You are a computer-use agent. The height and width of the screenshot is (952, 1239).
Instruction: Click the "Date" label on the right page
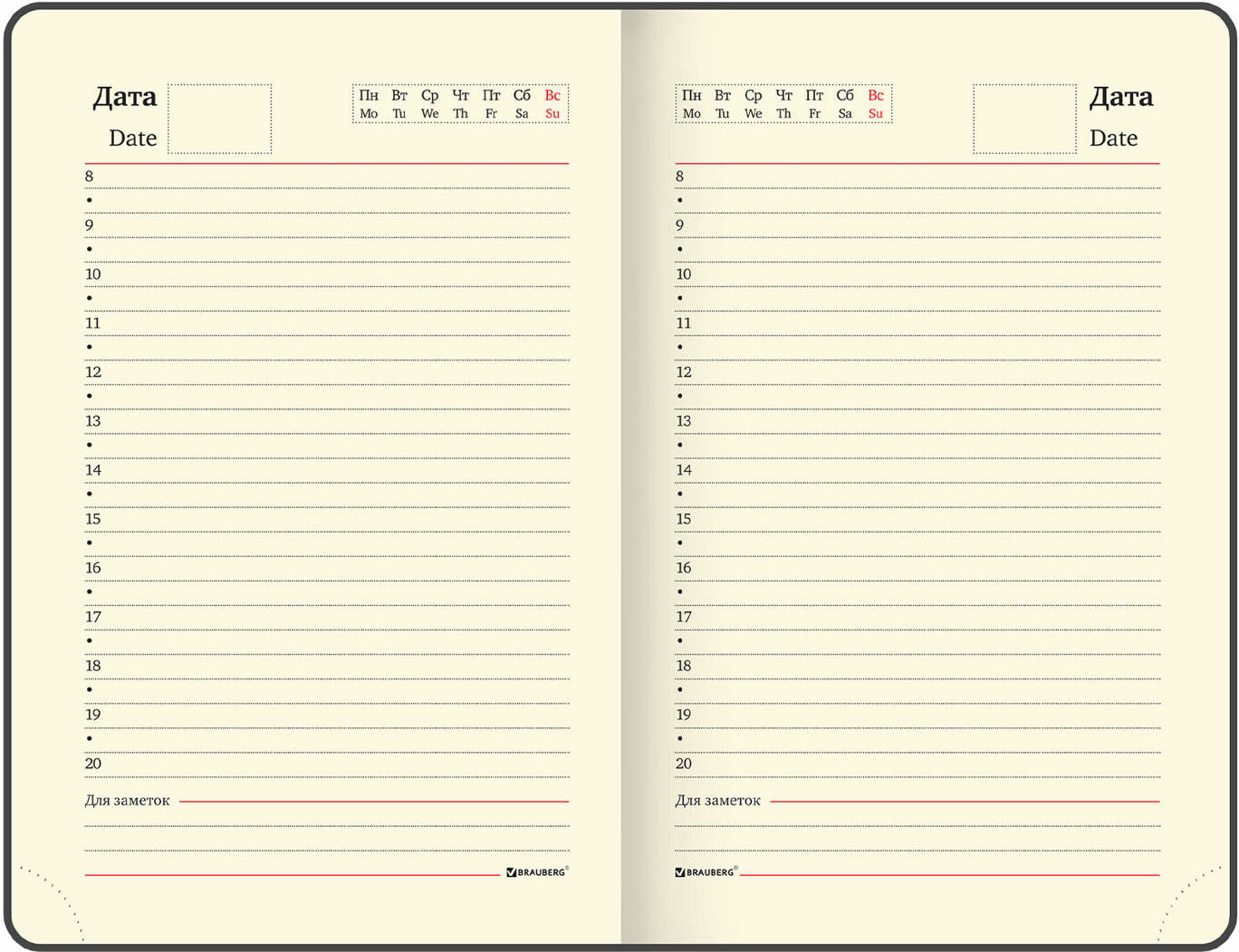point(1113,138)
